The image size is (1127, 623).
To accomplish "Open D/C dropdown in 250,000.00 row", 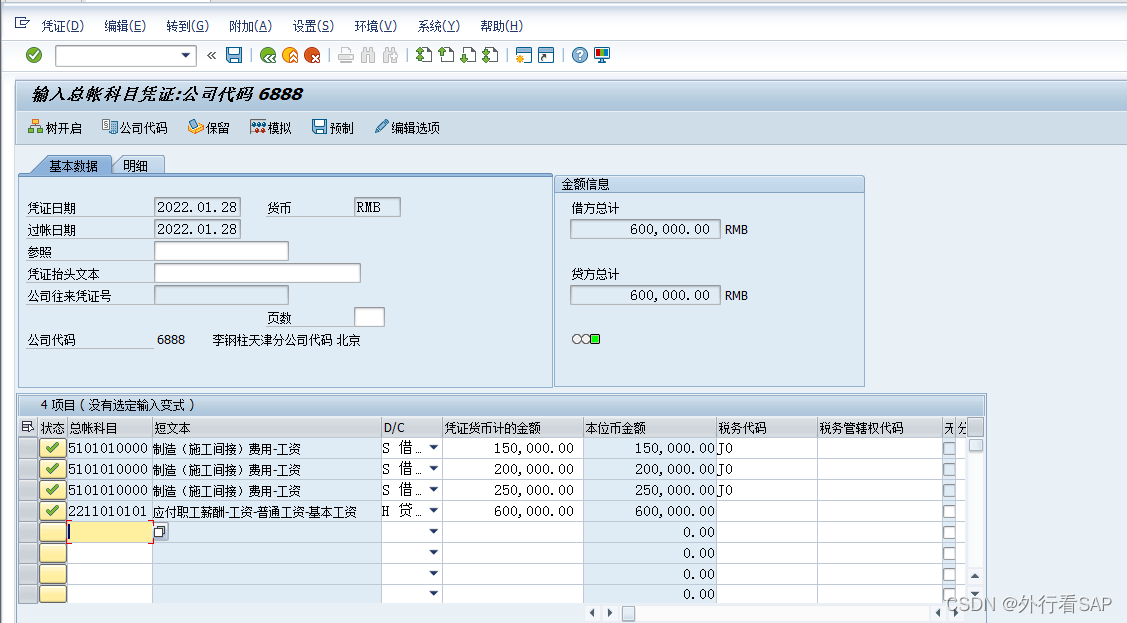I will coord(433,489).
